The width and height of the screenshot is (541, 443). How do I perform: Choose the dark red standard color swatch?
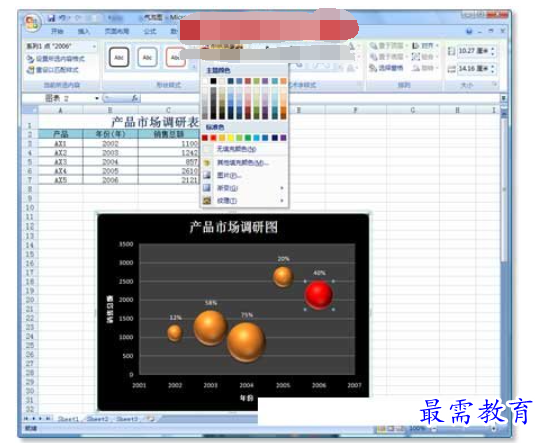tap(205, 138)
